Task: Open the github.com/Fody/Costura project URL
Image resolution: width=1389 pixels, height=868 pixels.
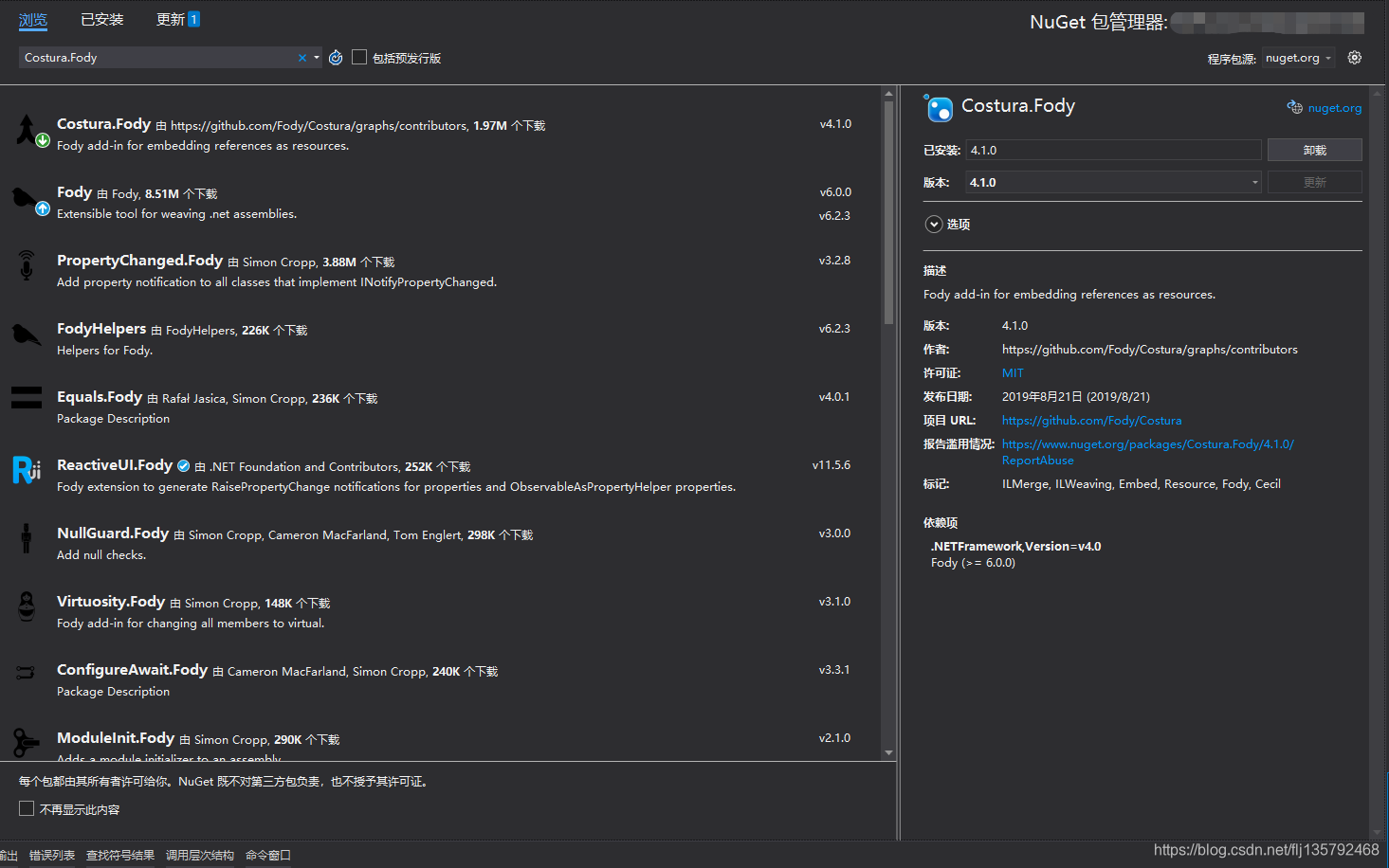Action: [1091, 420]
